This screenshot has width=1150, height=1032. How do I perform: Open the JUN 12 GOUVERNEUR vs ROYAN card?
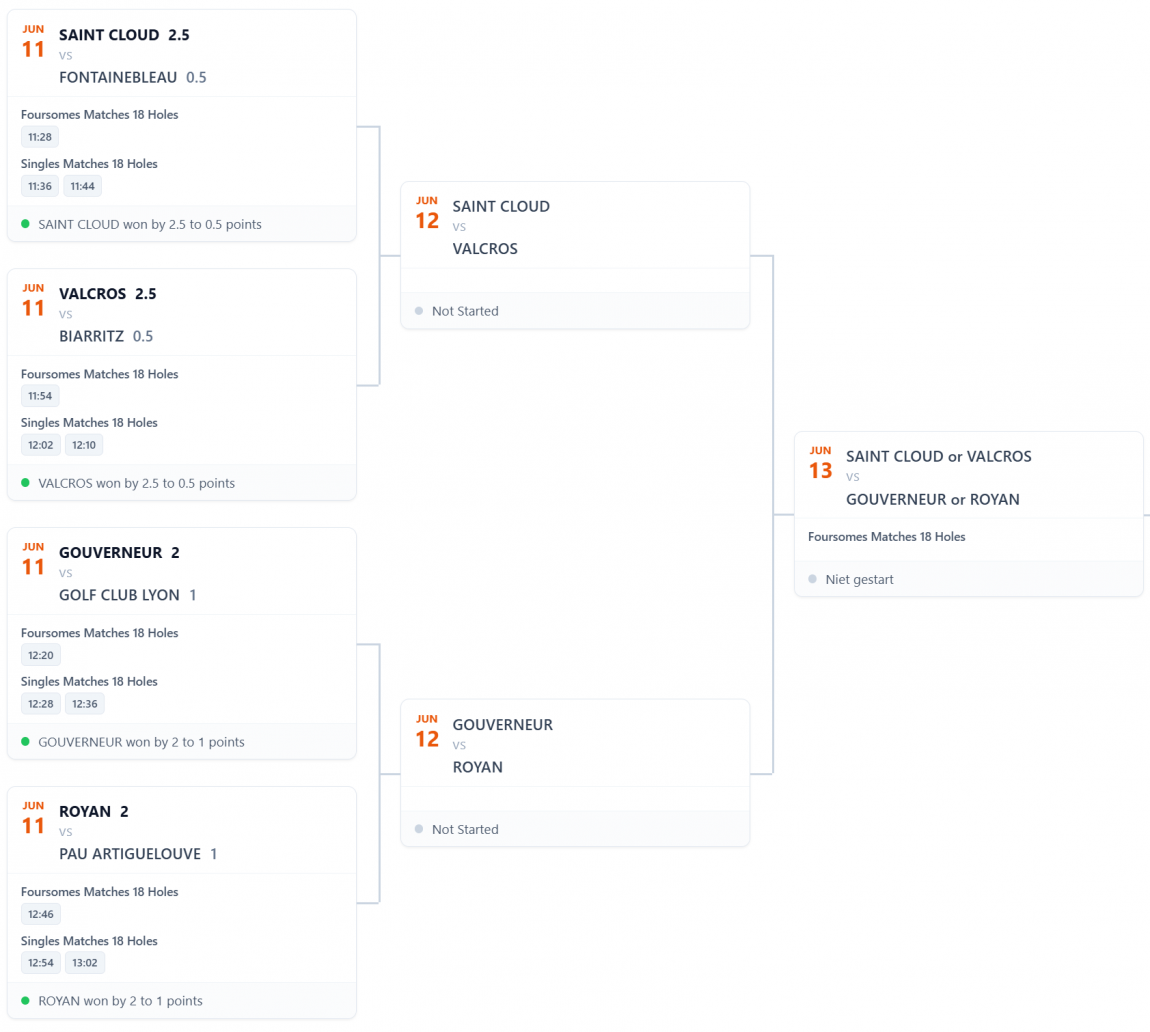pyautogui.click(x=575, y=773)
